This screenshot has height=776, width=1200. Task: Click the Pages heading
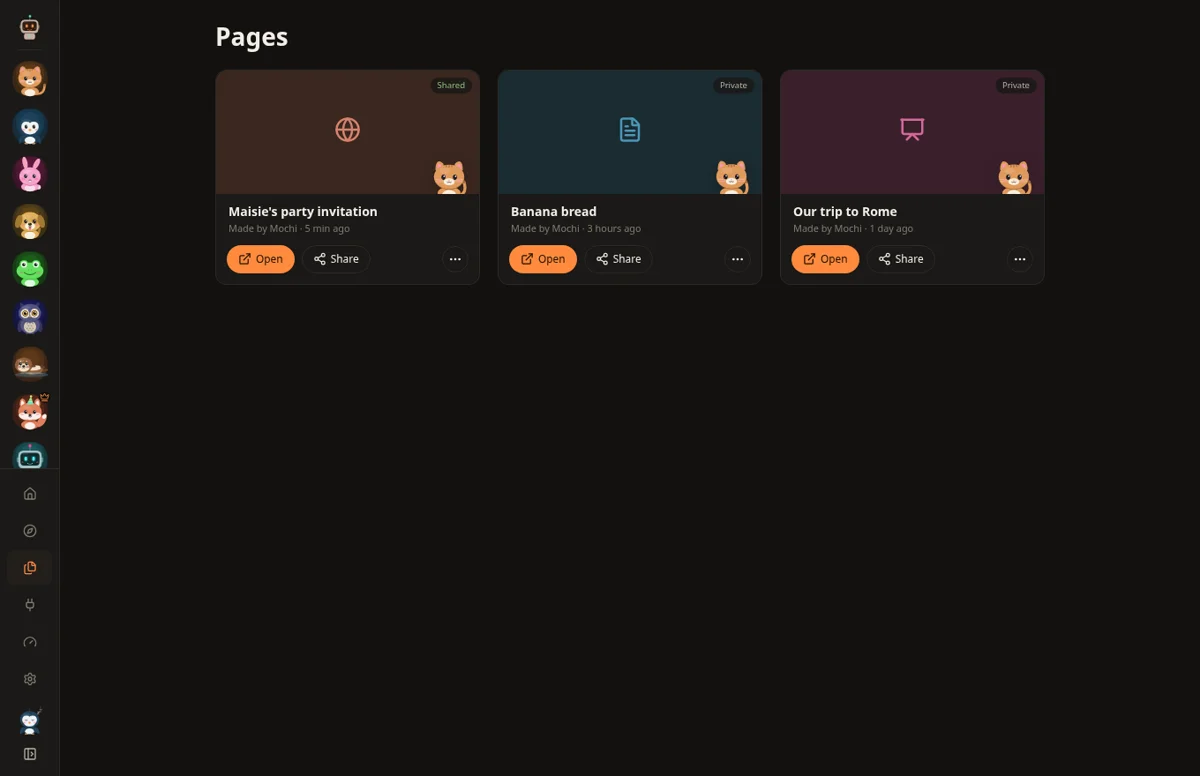[x=252, y=37]
